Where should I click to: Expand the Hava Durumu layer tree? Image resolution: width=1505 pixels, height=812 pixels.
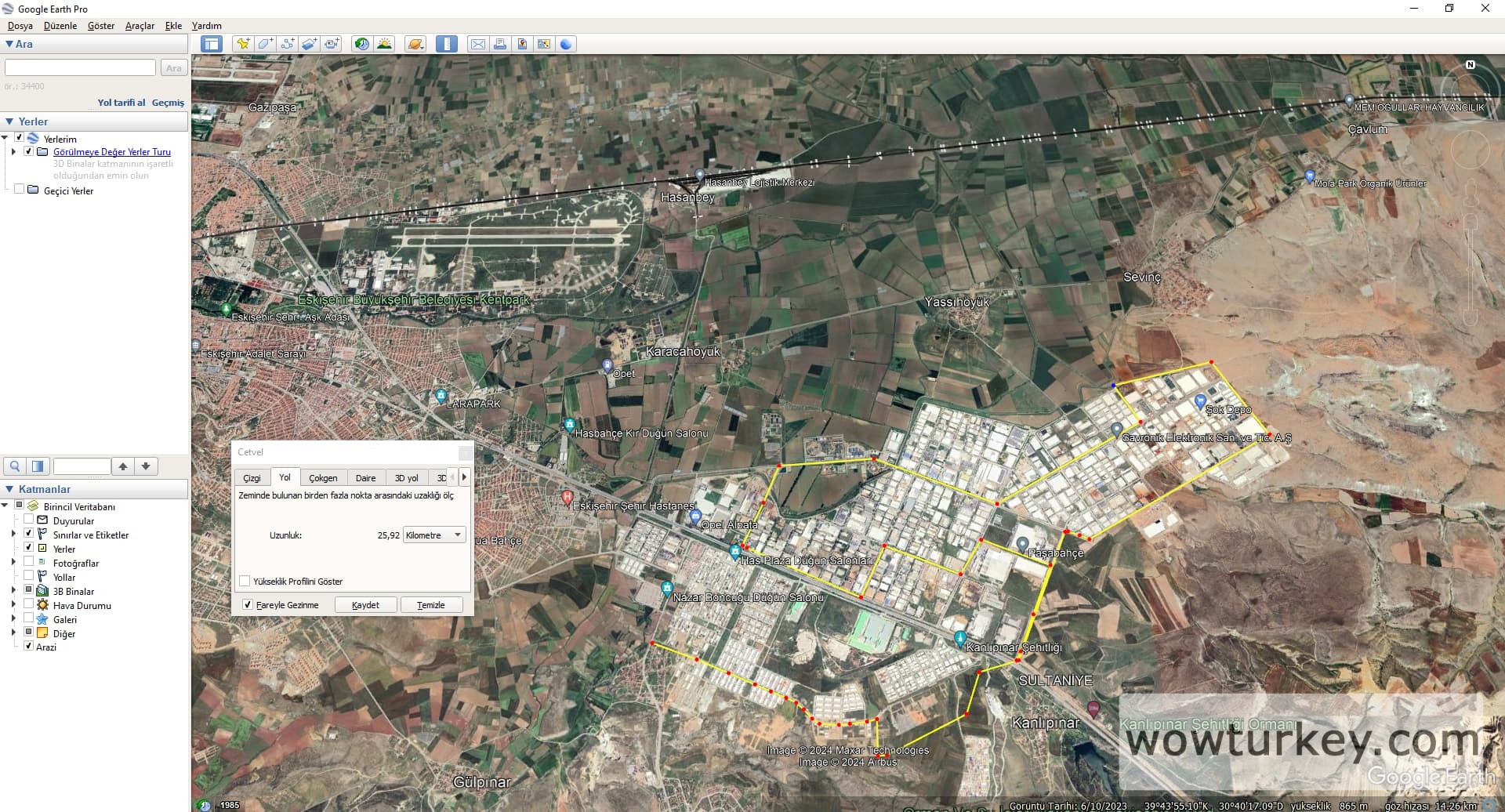(13, 604)
